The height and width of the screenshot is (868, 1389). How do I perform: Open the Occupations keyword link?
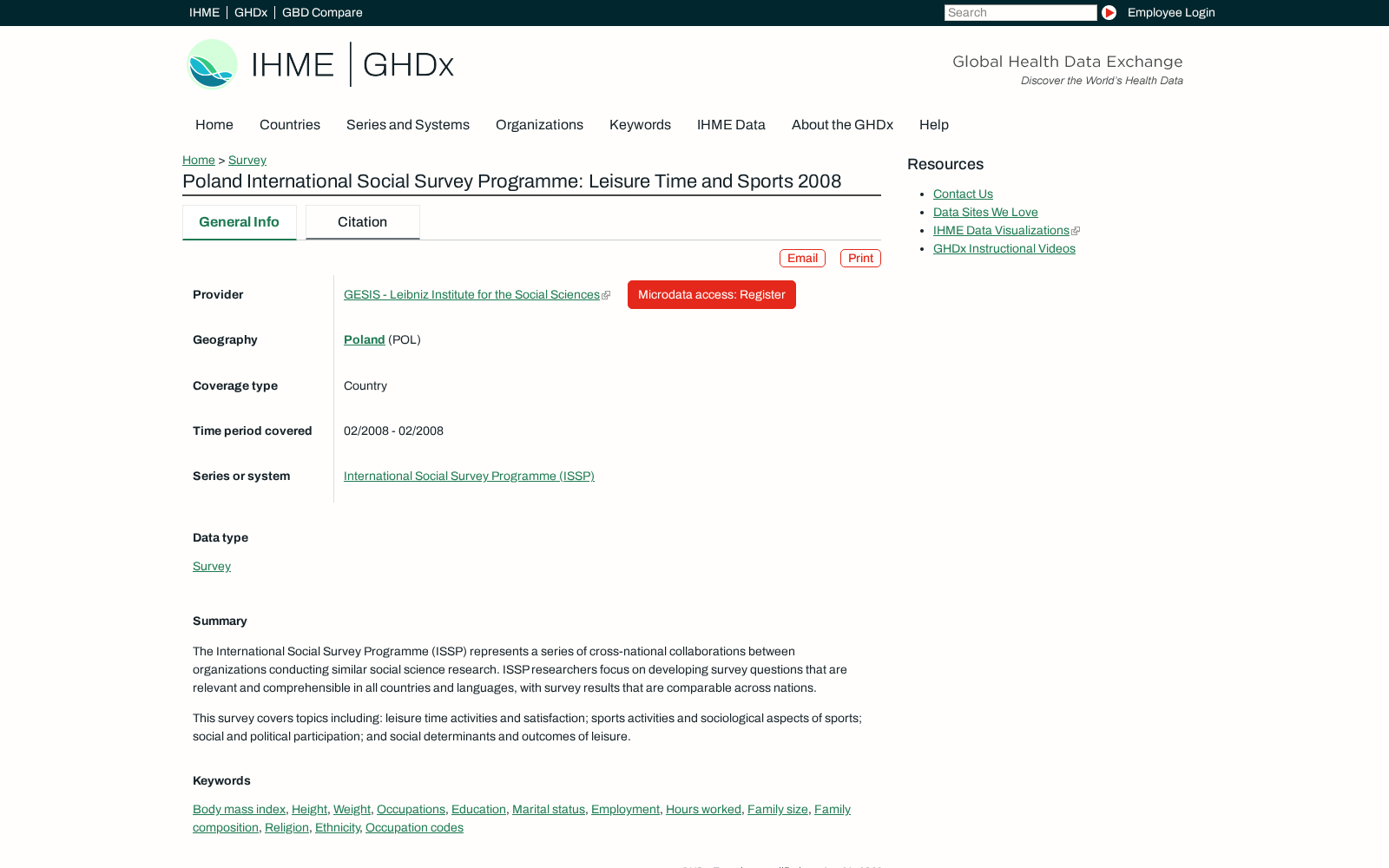click(x=411, y=810)
